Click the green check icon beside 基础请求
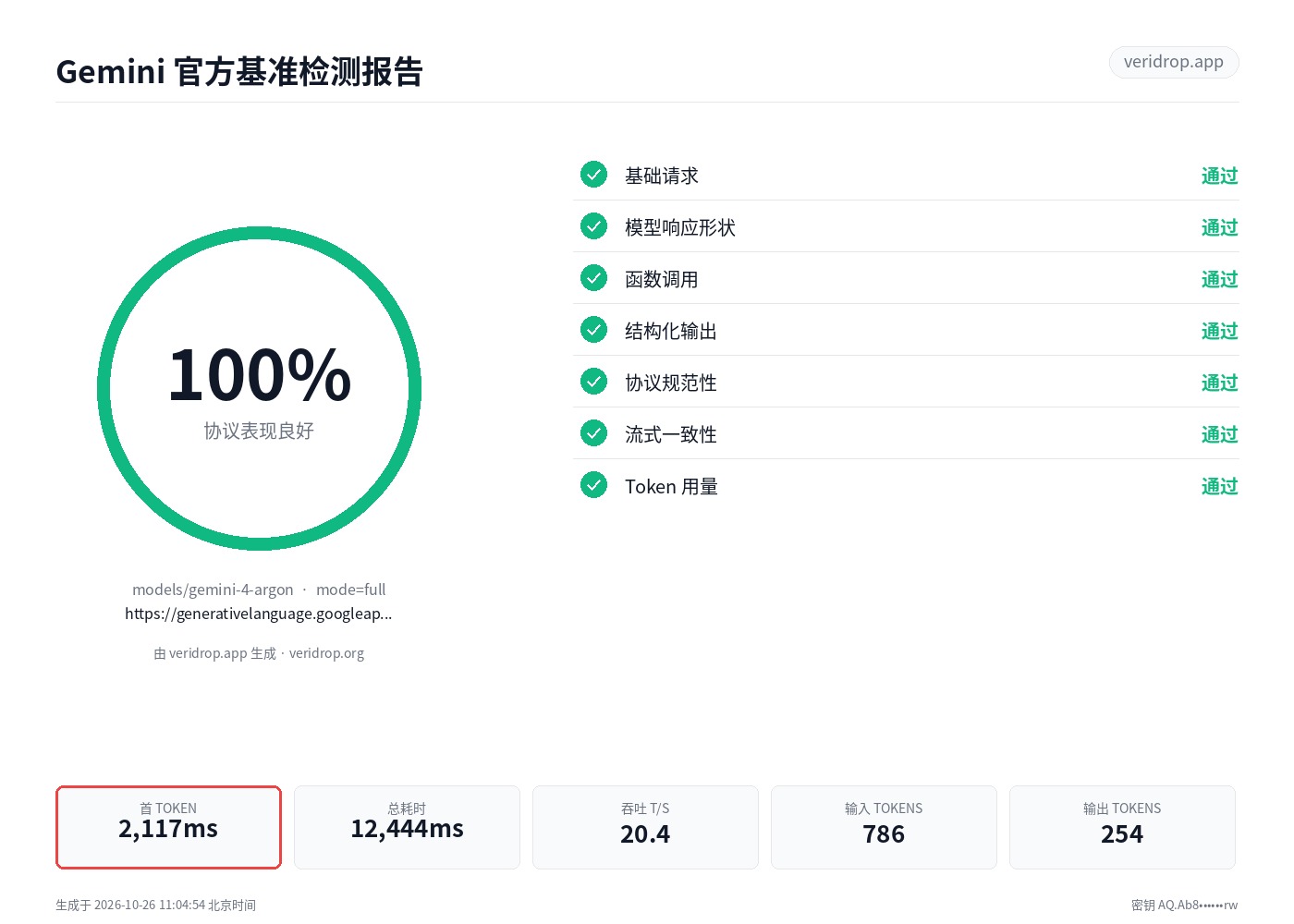The image size is (1294, 924). tap(593, 175)
